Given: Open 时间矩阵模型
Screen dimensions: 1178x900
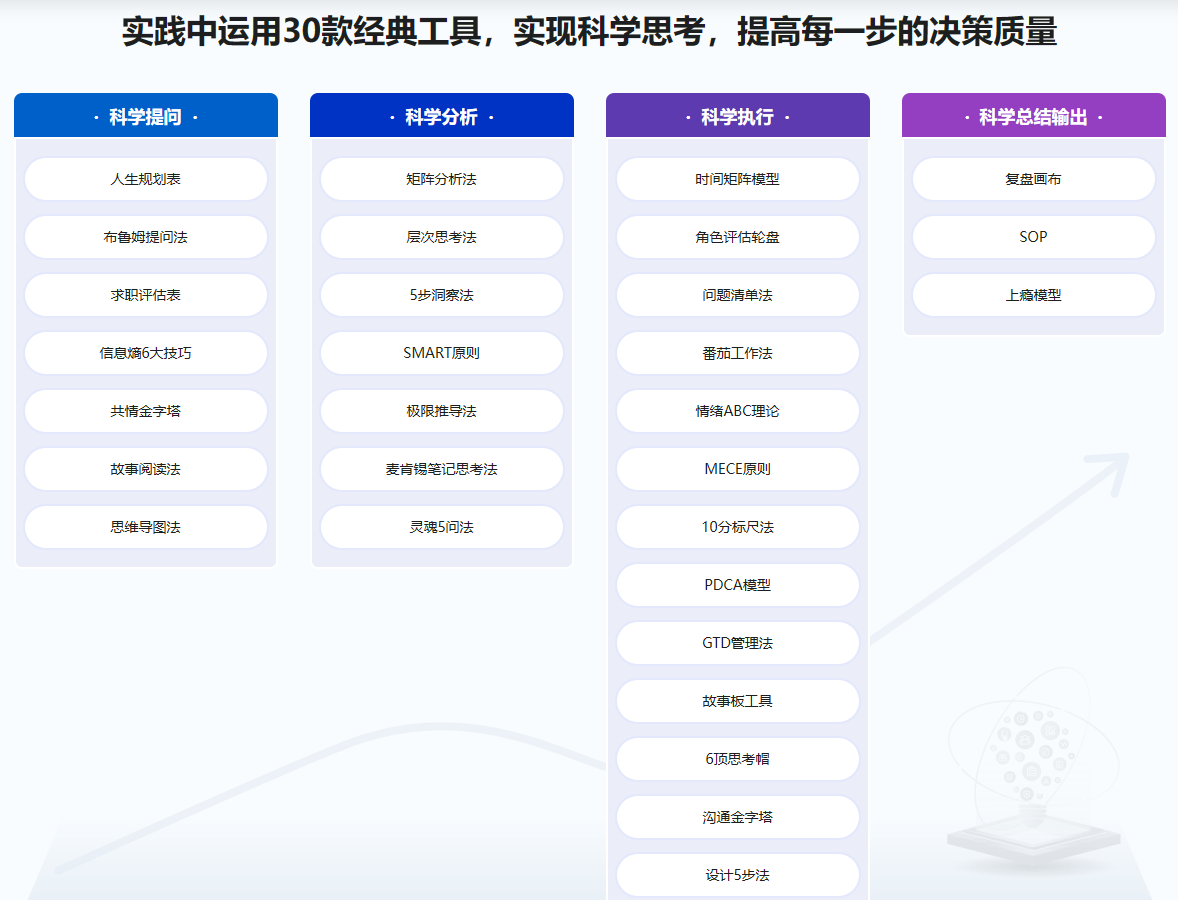Looking at the screenshot, I should coord(738,179).
